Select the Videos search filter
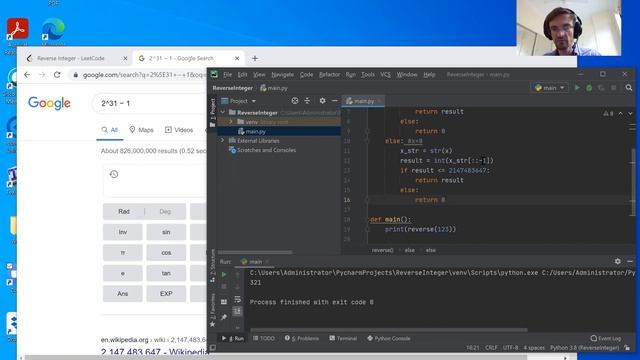The height and width of the screenshot is (360, 640). [x=179, y=130]
